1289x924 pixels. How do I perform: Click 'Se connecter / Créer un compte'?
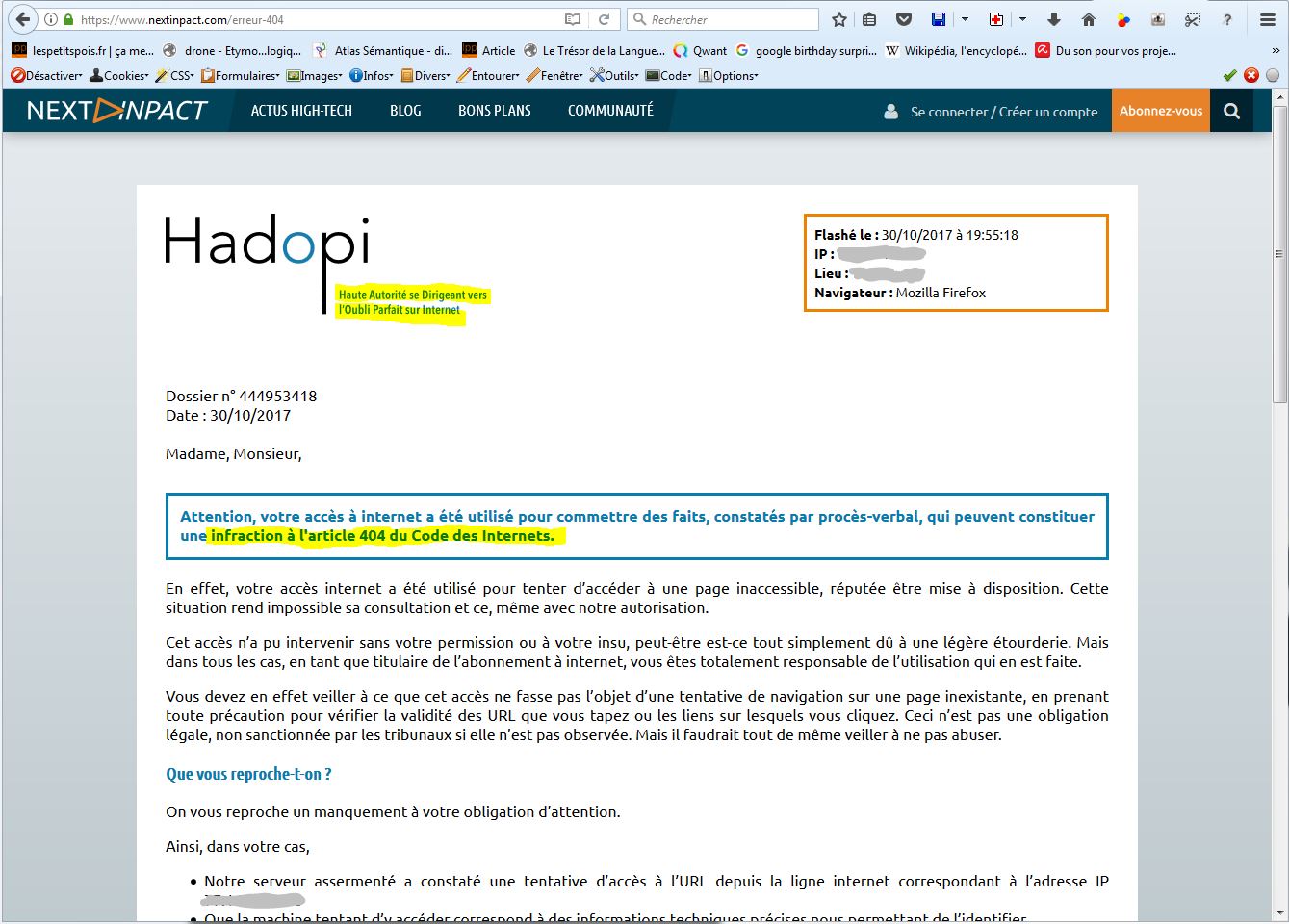[x=1004, y=112]
